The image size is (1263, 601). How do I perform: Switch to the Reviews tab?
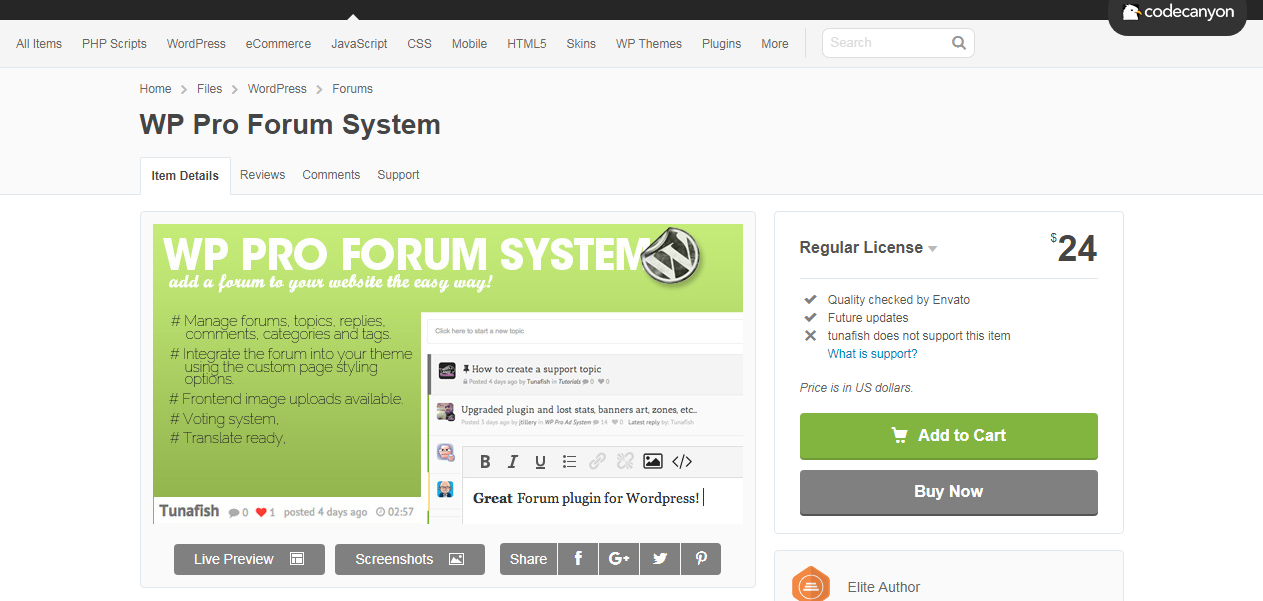(x=262, y=175)
